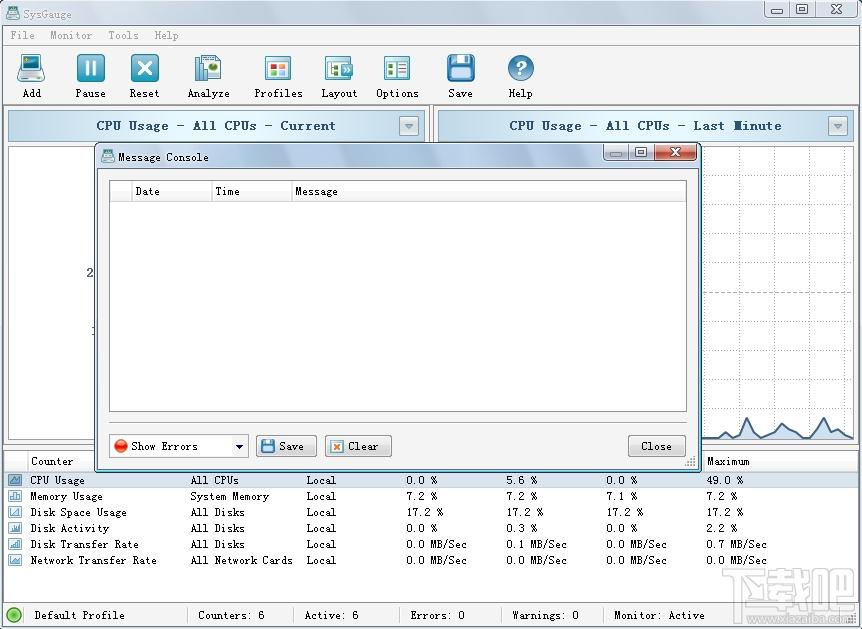Select the Network Transfer Rate counter row
This screenshot has width=862, height=629.
click(431, 560)
